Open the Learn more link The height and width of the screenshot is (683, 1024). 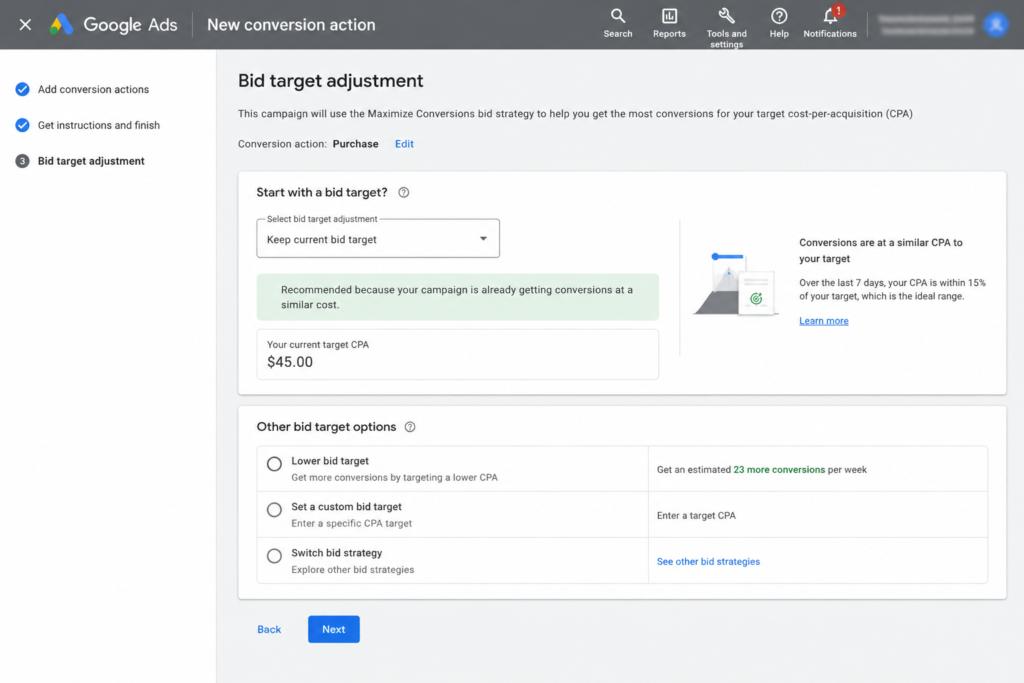click(x=824, y=321)
